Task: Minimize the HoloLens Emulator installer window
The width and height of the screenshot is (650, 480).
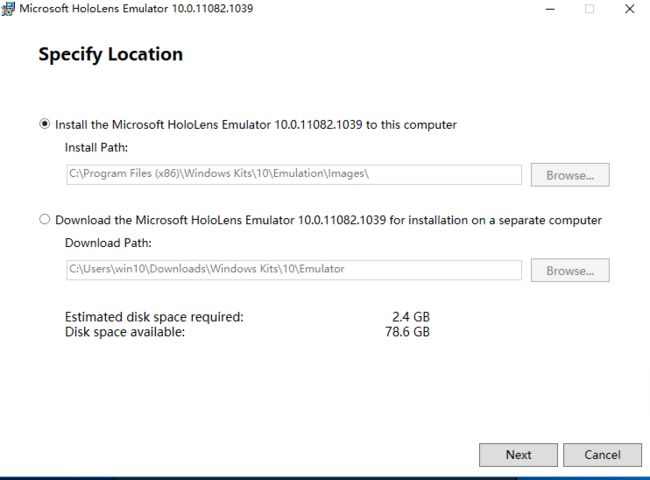Action: point(550,9)
